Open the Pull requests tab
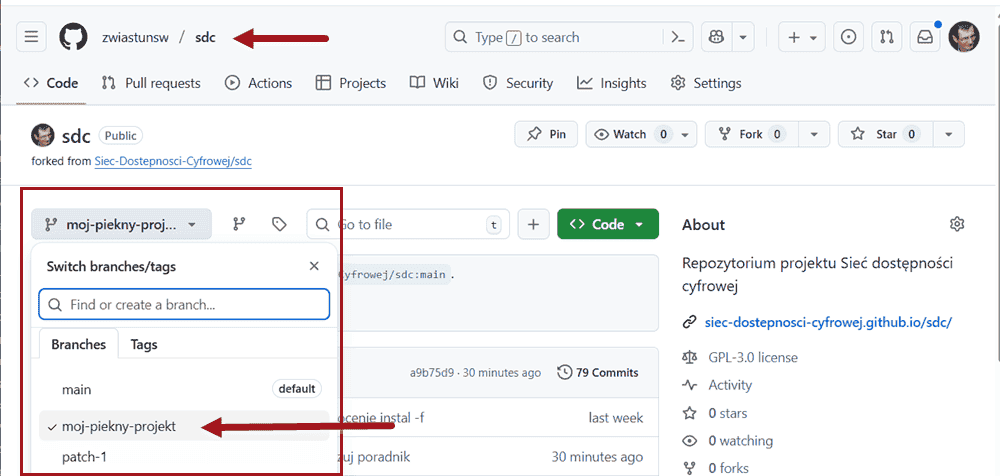 151,83
